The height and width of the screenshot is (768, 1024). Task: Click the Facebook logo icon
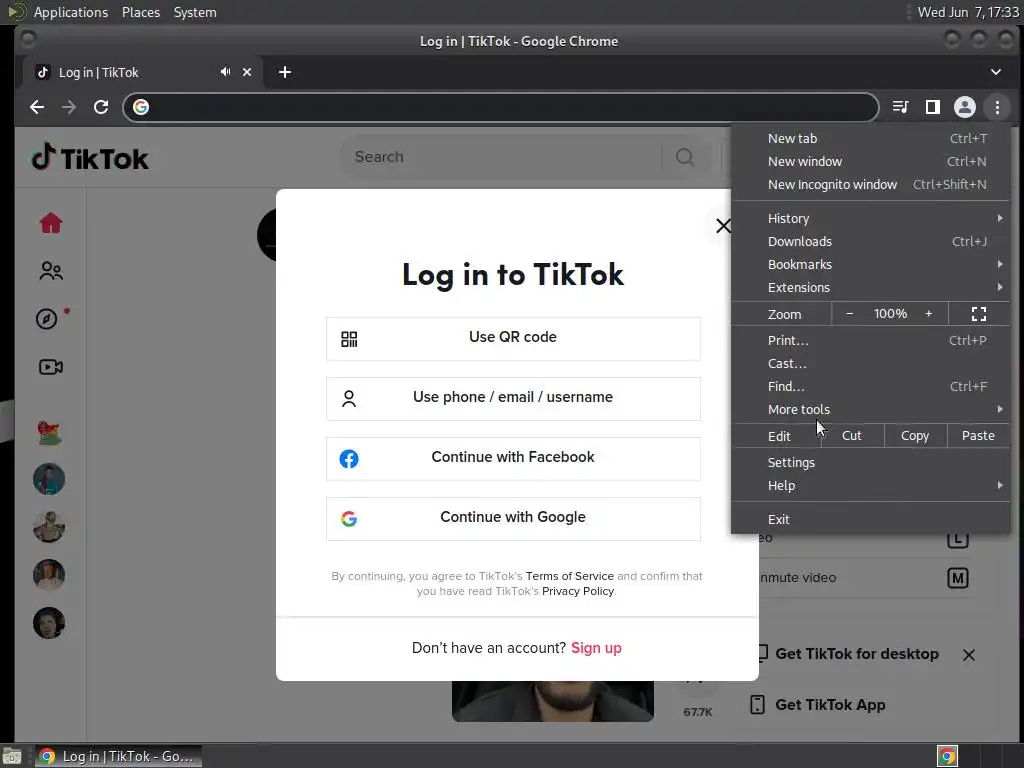(349, 458)
